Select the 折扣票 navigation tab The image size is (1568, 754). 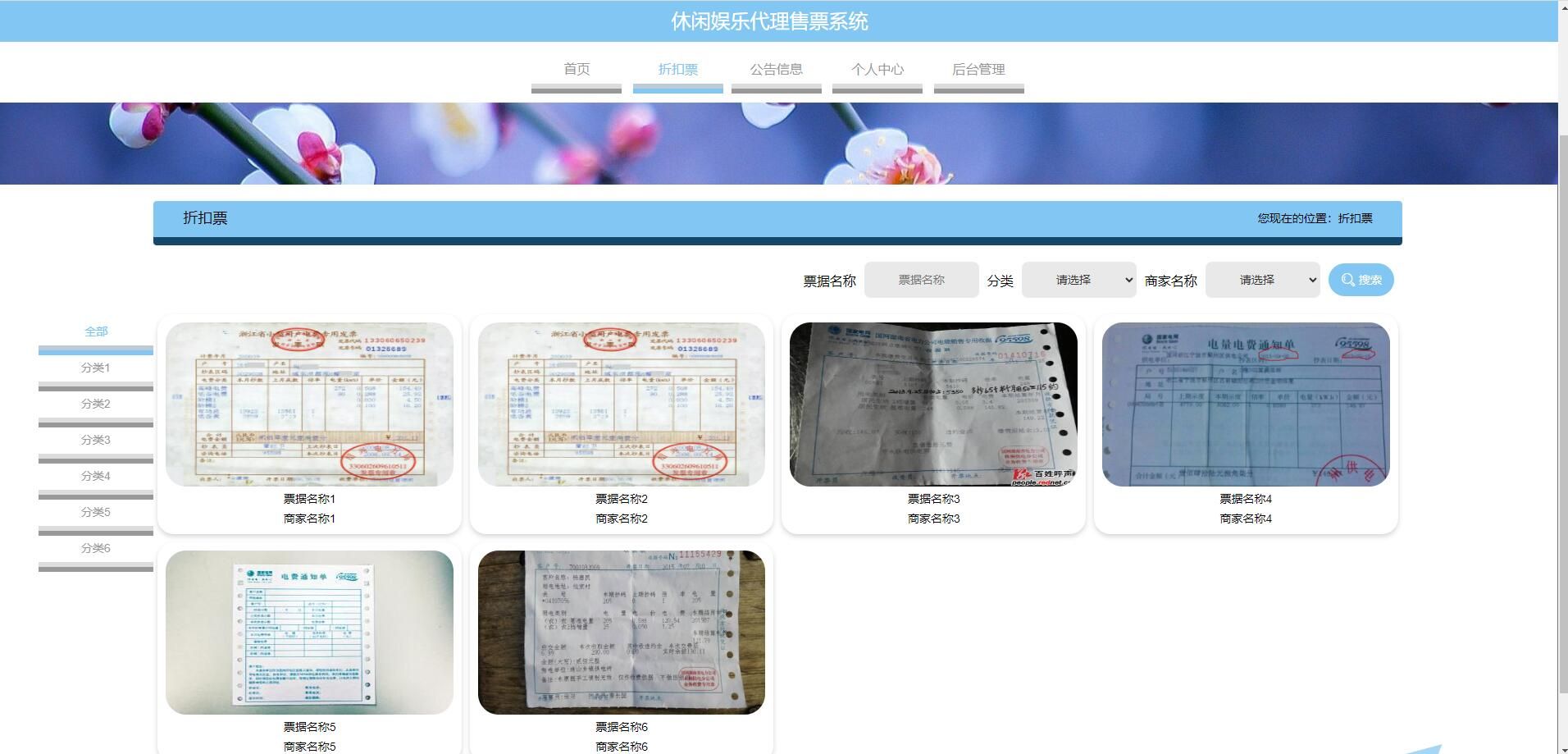coord(677,70)
